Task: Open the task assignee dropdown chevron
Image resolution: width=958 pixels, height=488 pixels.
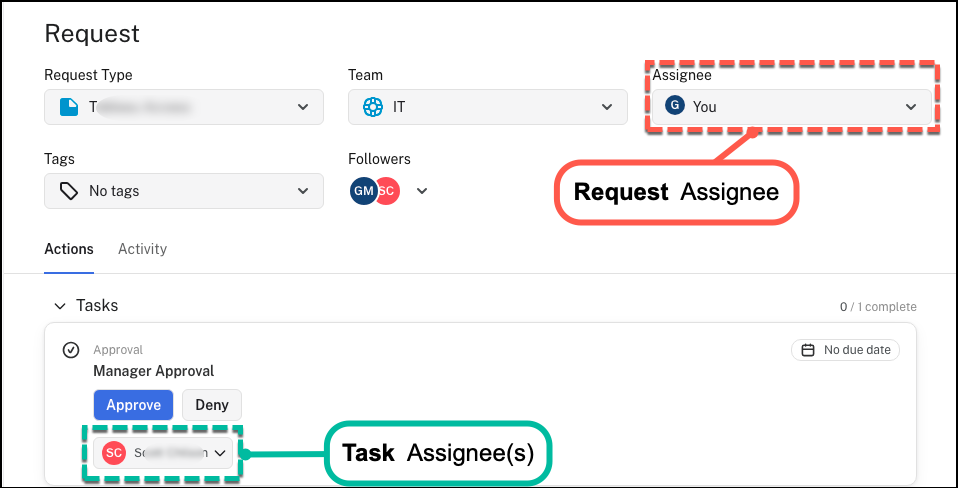Action: pos(220,453)
